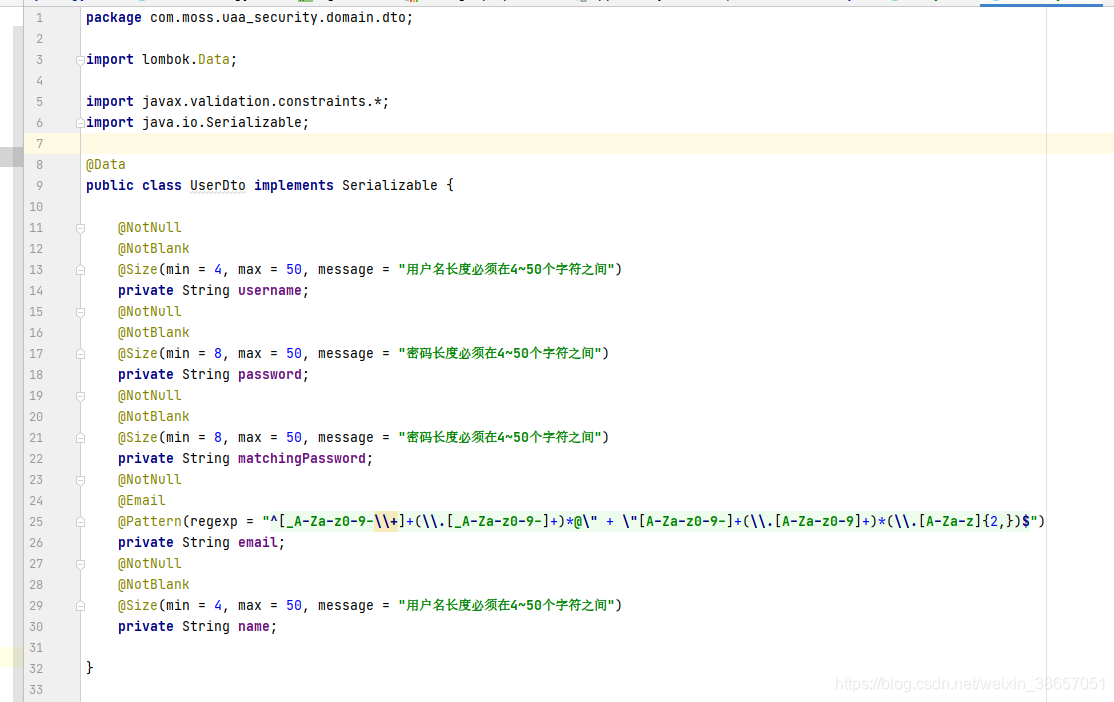The height and width of the screenshot is (702, 1114).
Task: Collapse annotations fold marker on line 15
Action: (80, 312)
